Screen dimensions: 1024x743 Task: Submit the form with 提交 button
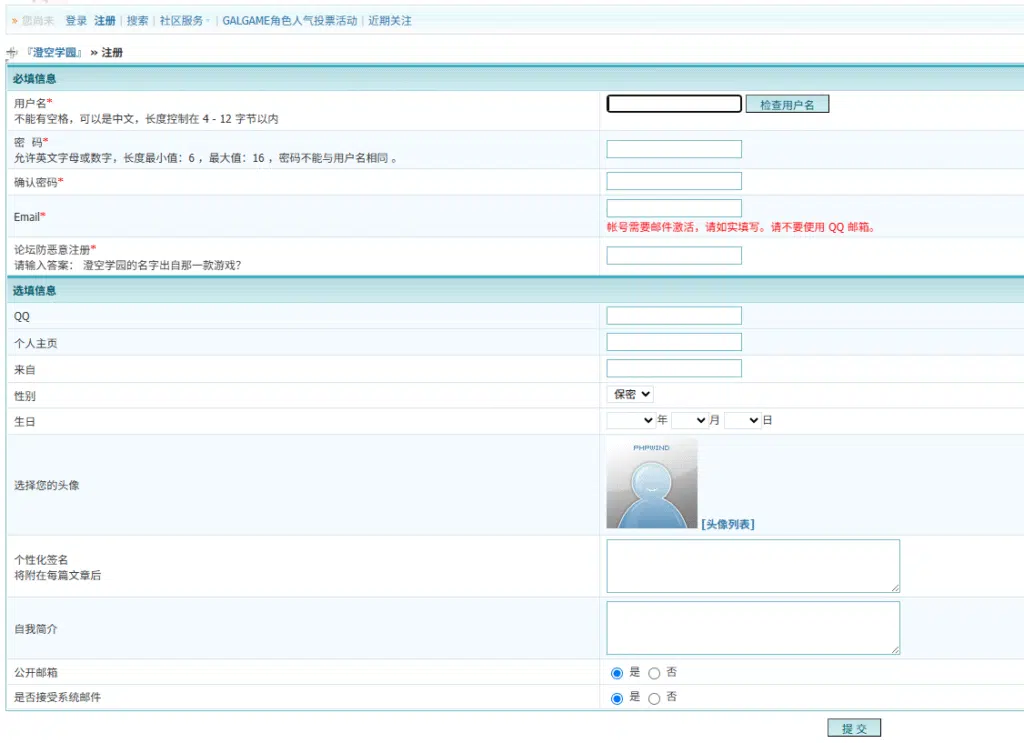pyautogui.click(x=854, y=729)
